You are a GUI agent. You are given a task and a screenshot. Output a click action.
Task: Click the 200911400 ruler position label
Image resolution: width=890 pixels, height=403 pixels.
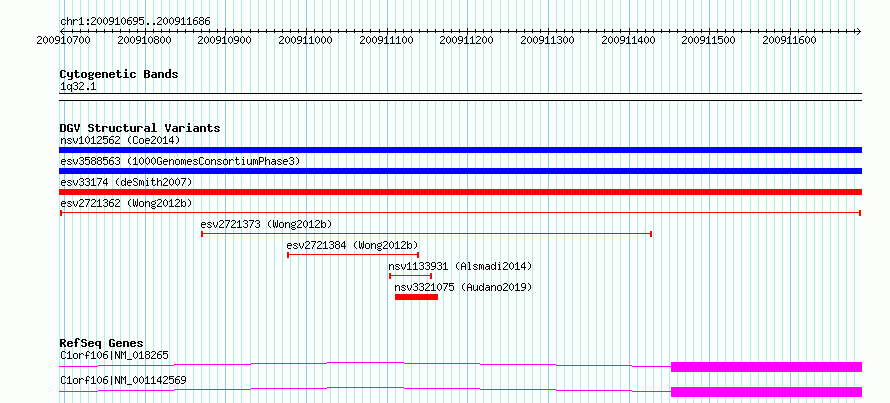coord(629,40)
